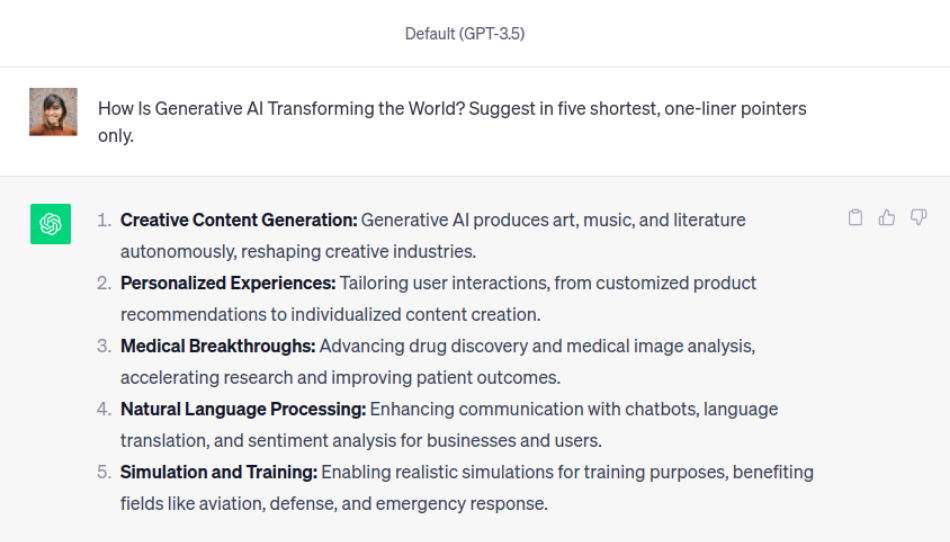Click the 'Simulation and Training:' heading

[x=219, y=472]
